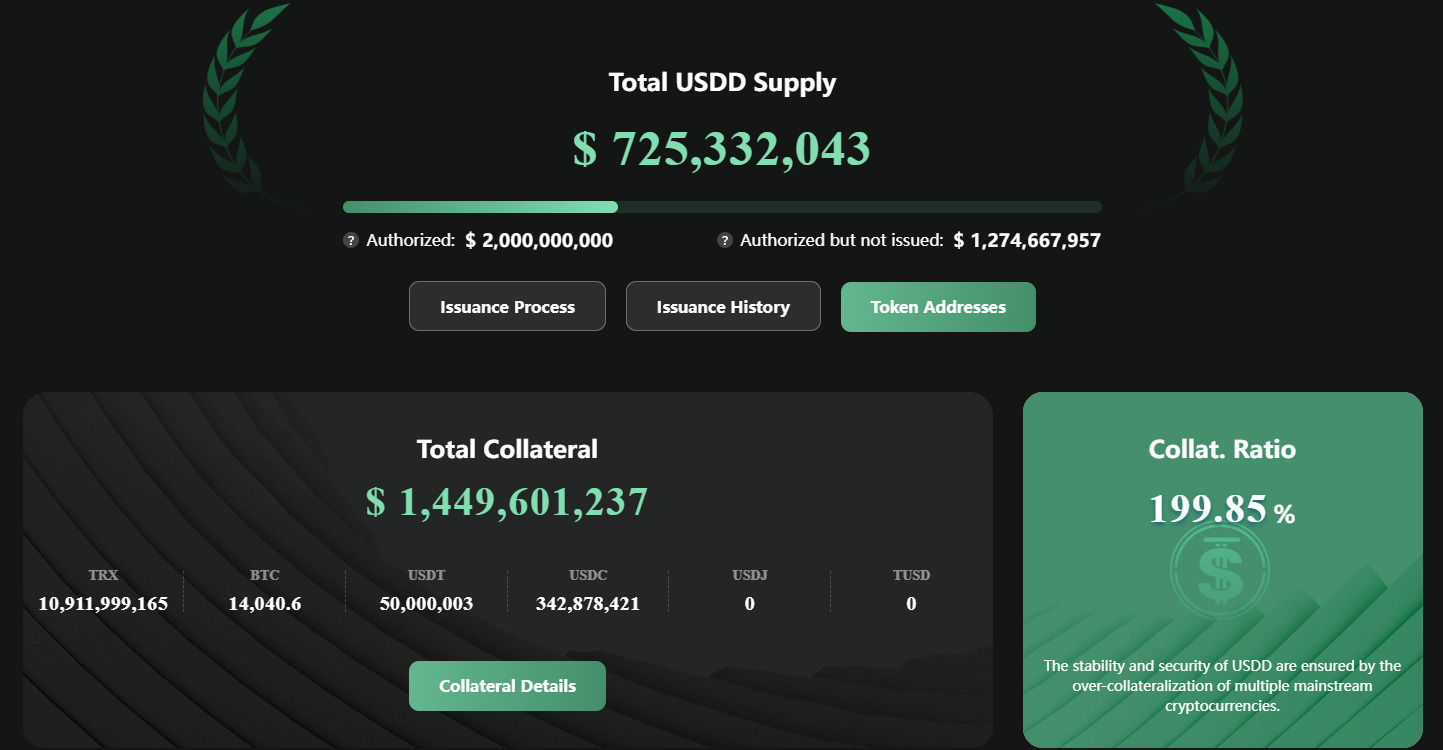Screen dimensions: 1443x750
Task: Click the $ 1,449,601,237 collateral total
Action: click(507, 501)
